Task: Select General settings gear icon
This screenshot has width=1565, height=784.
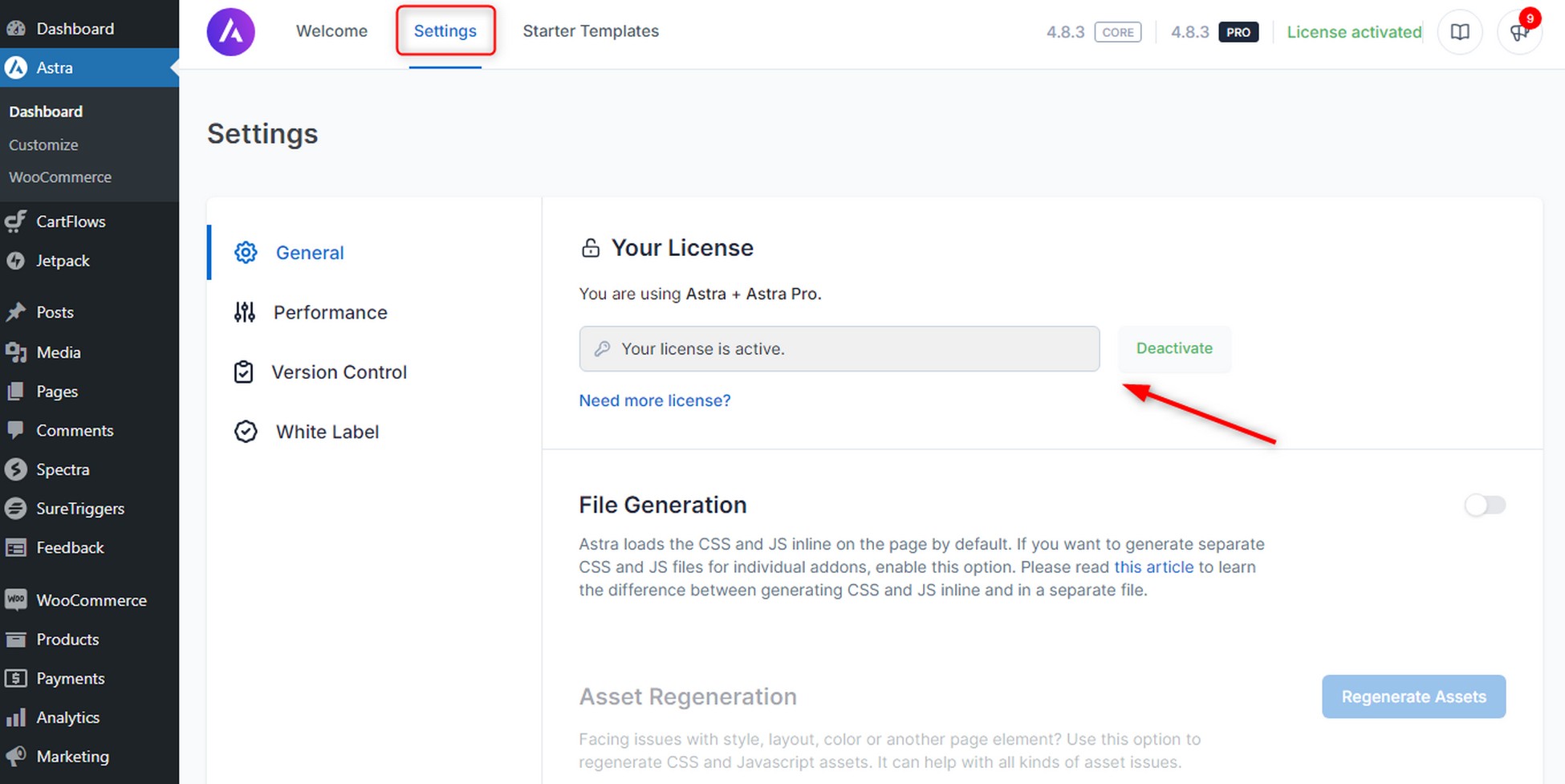Action: 246,253
